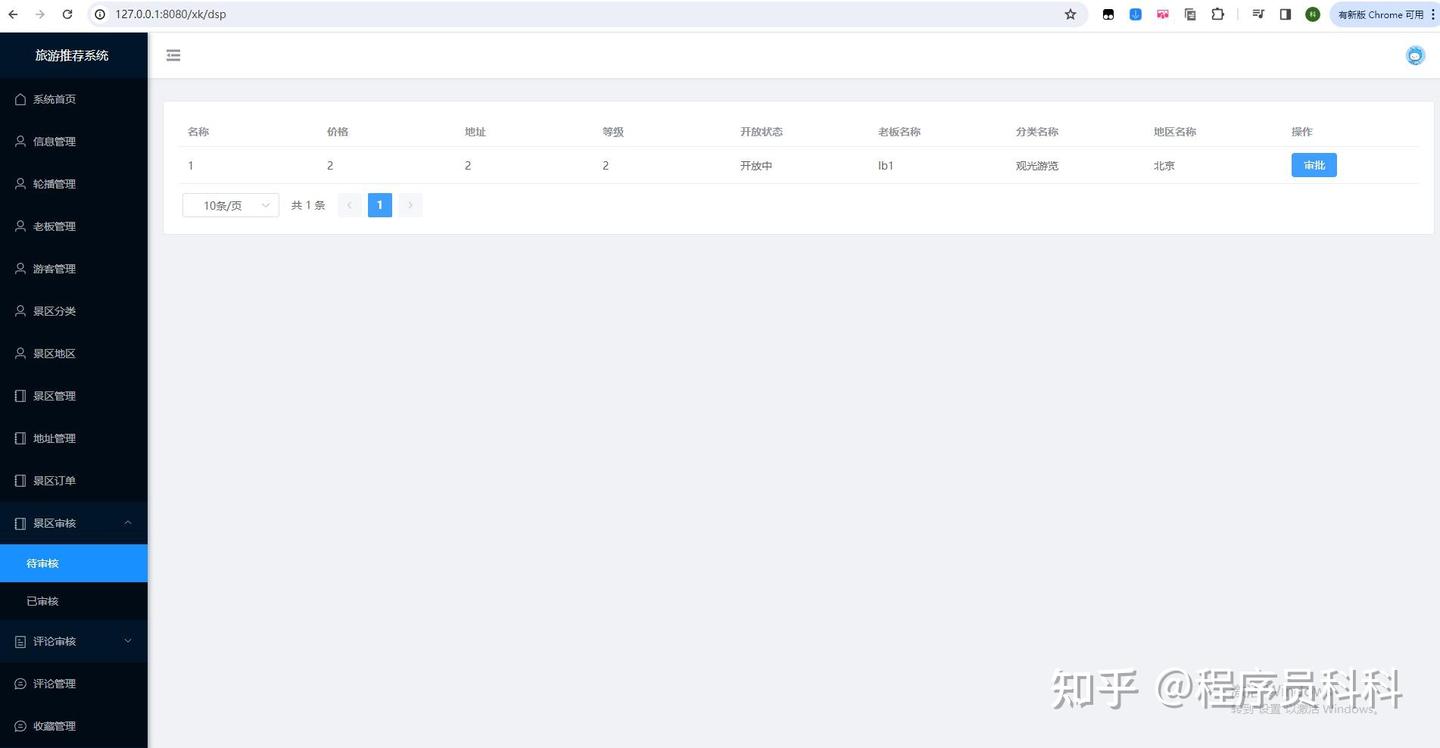Image resolution: width=1440 pixels, height=748 pixels.
Task: Click the lb1 owner name cell
Action: (x=886, y=166)
